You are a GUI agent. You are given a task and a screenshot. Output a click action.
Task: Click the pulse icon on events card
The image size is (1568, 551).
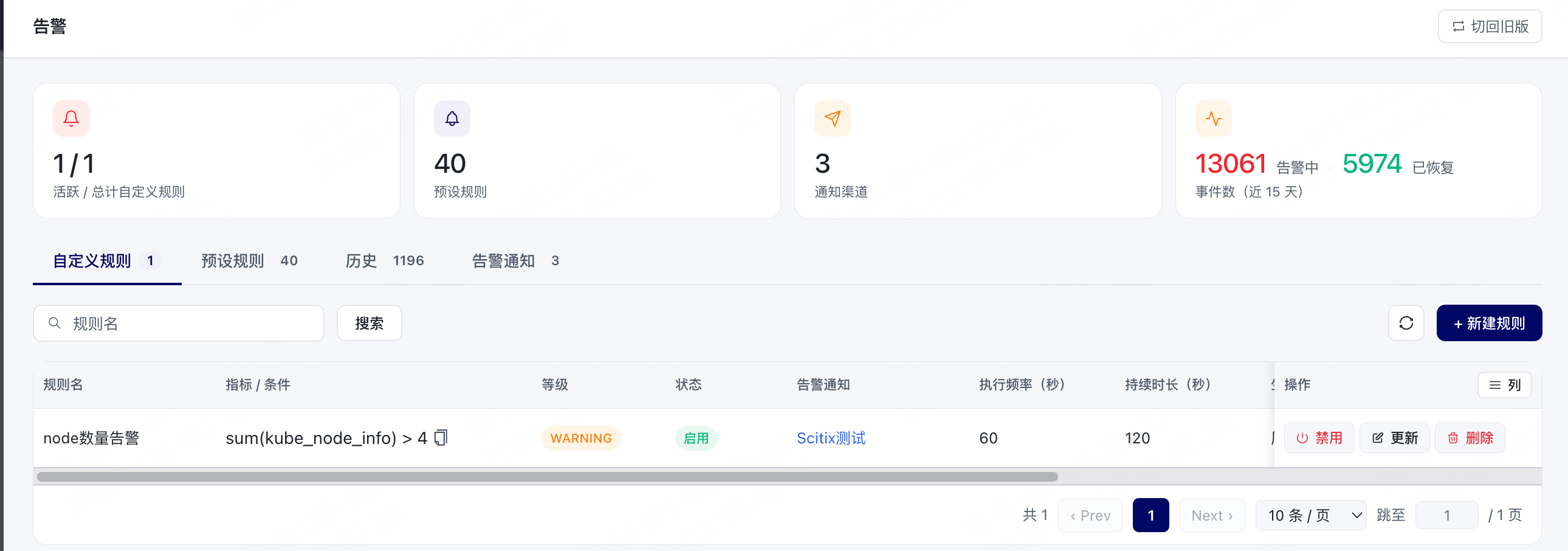point(1213,118)
